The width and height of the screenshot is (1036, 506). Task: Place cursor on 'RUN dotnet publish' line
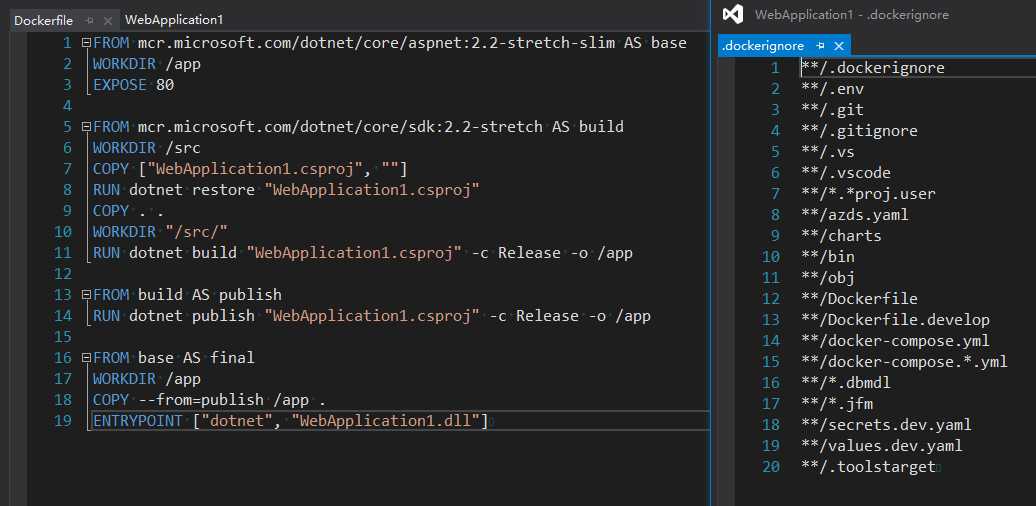[372, 316]
